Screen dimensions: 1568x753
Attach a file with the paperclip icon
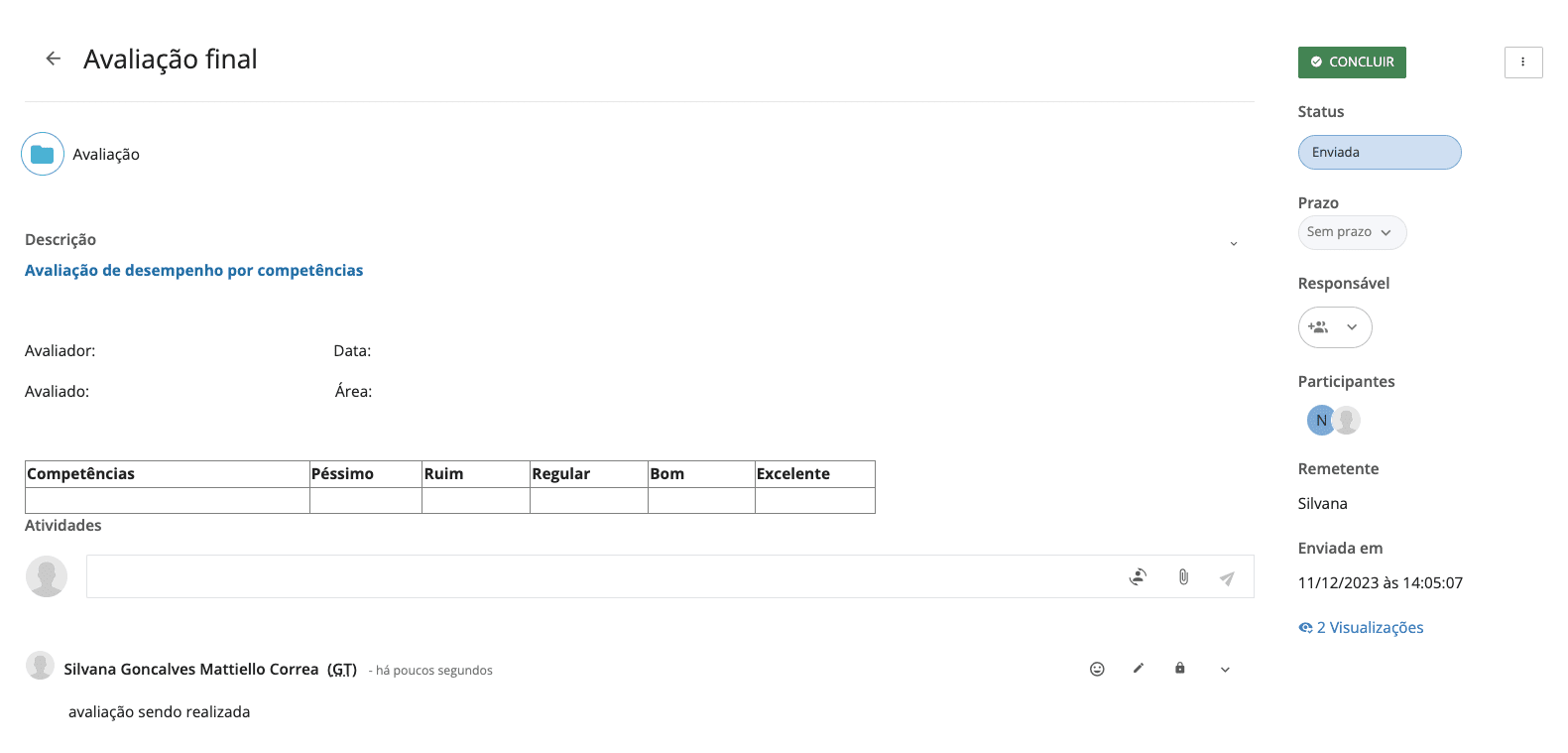(1183, 577)
